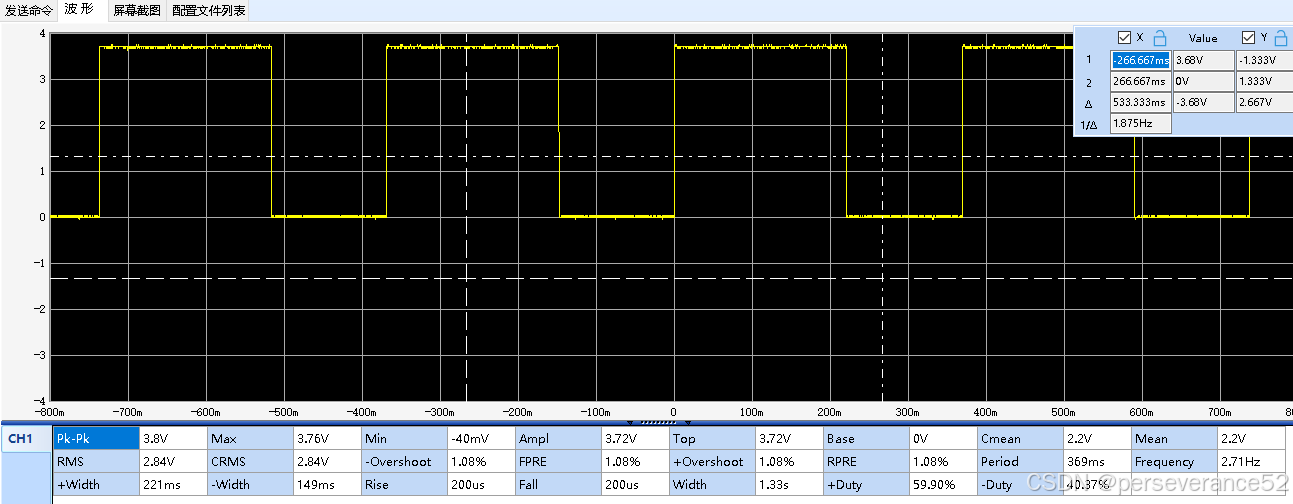1293x504 pixels.
Task: Click the -266.667ms cursor 1 field
Action: (1140, 59)
